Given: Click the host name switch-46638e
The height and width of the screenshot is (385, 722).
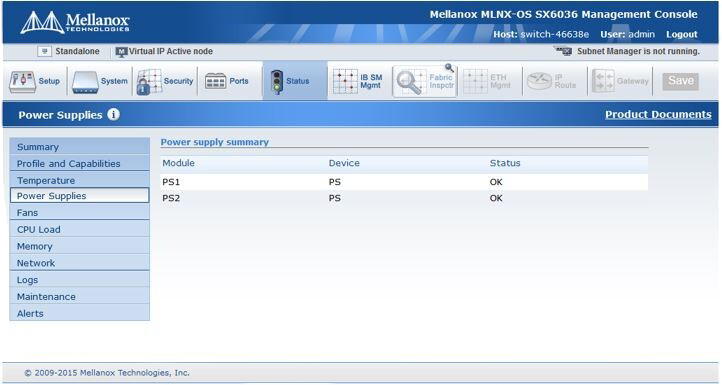Looking at the screenshot, I should pos(554,35).
